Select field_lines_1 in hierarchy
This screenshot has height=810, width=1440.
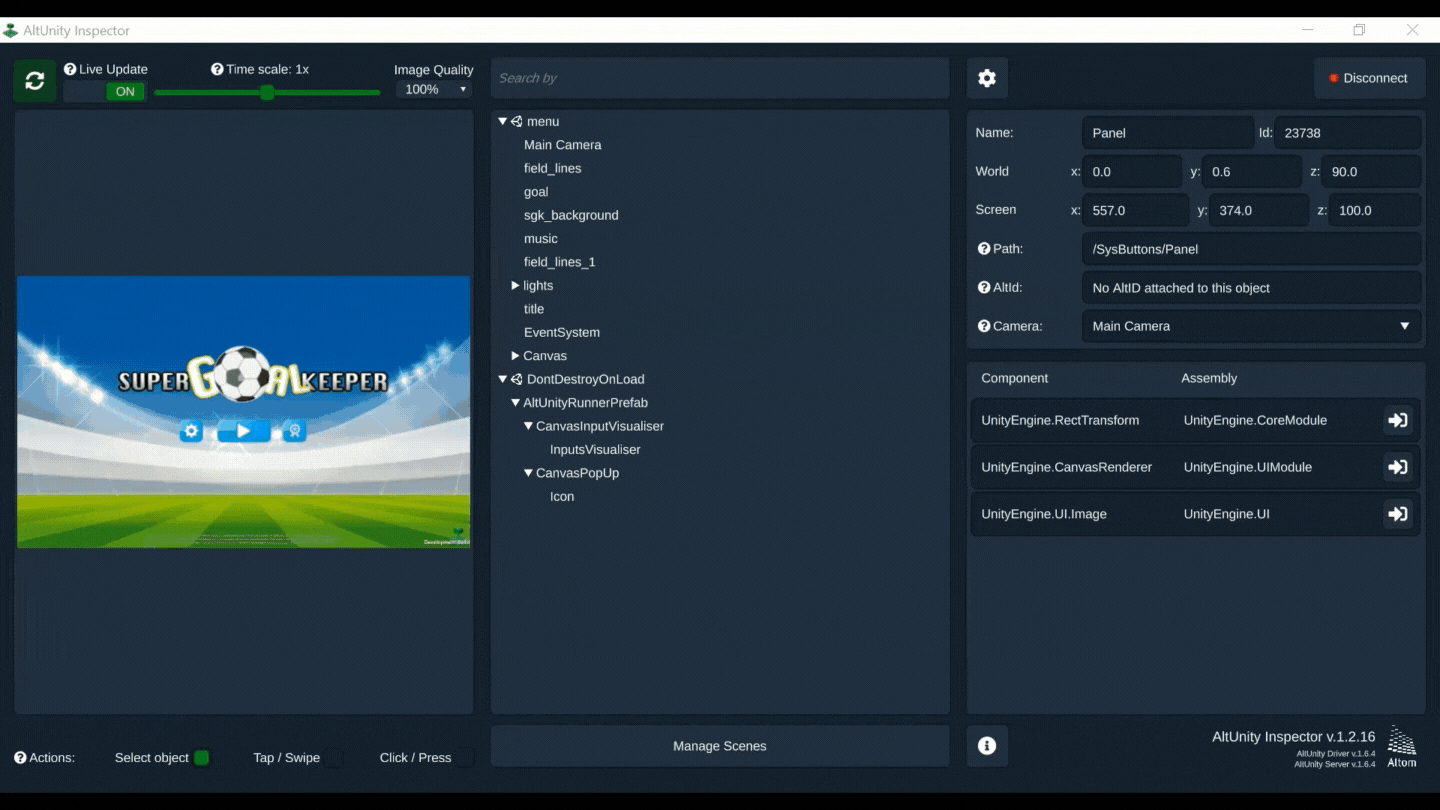[x=559, y=262]
